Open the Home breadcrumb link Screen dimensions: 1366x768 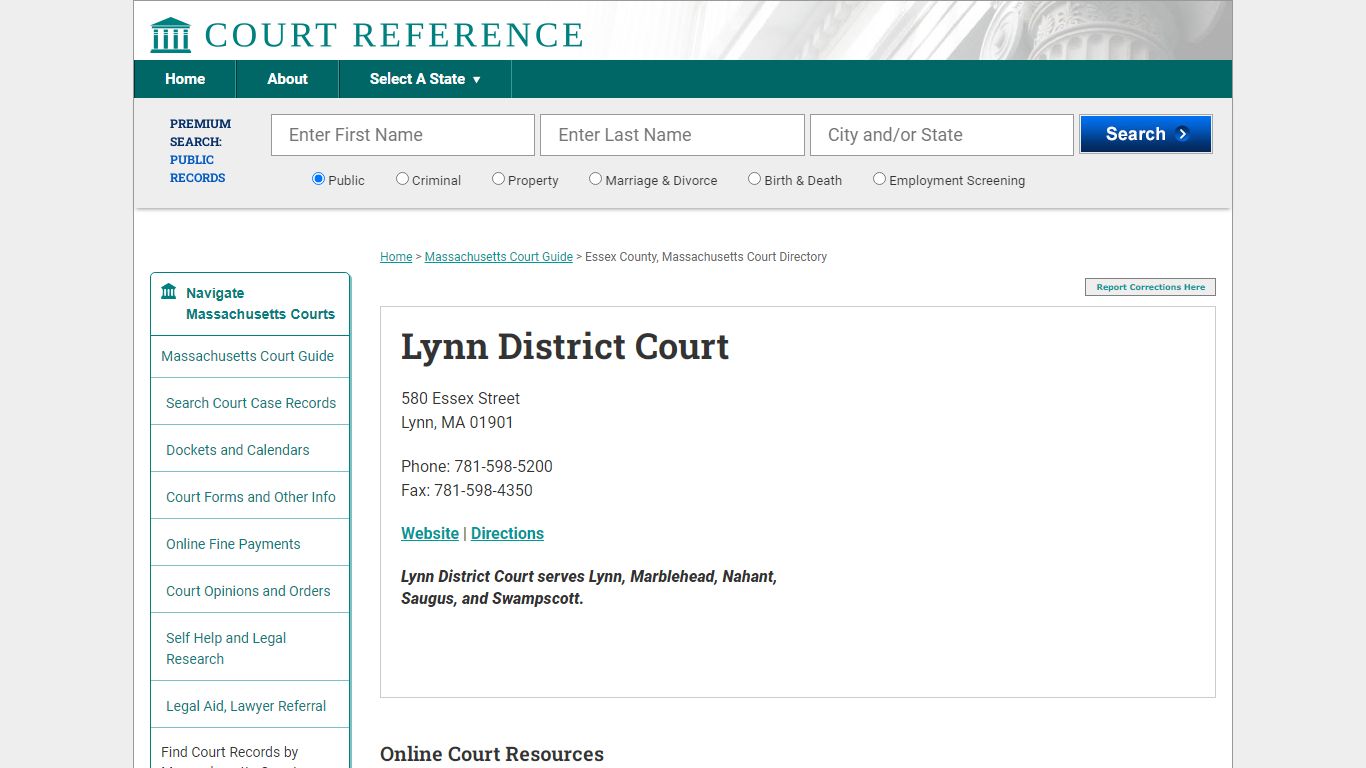[396, 257]
